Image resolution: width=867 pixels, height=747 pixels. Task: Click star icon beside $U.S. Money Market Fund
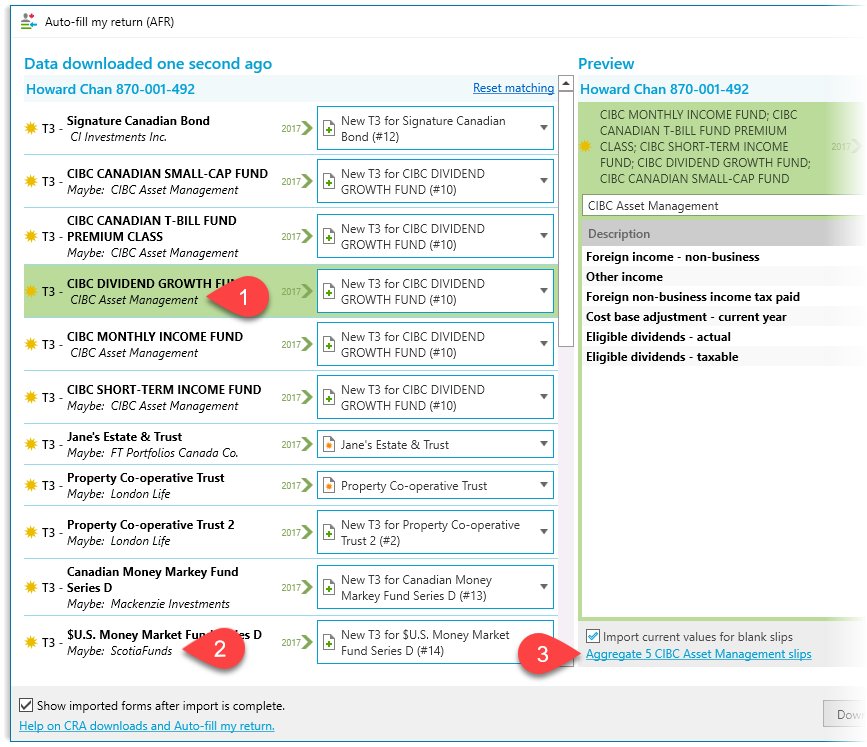click(31, 642)
